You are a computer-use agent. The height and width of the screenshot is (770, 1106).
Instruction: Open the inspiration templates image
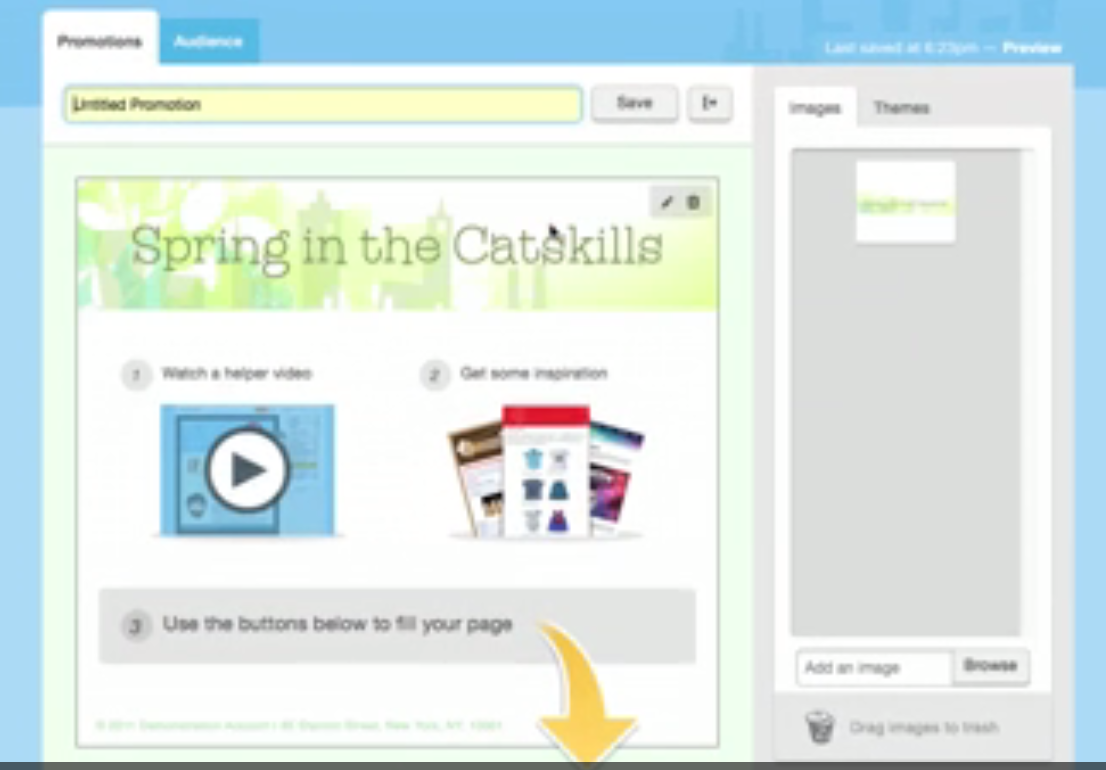pos(546,471)
